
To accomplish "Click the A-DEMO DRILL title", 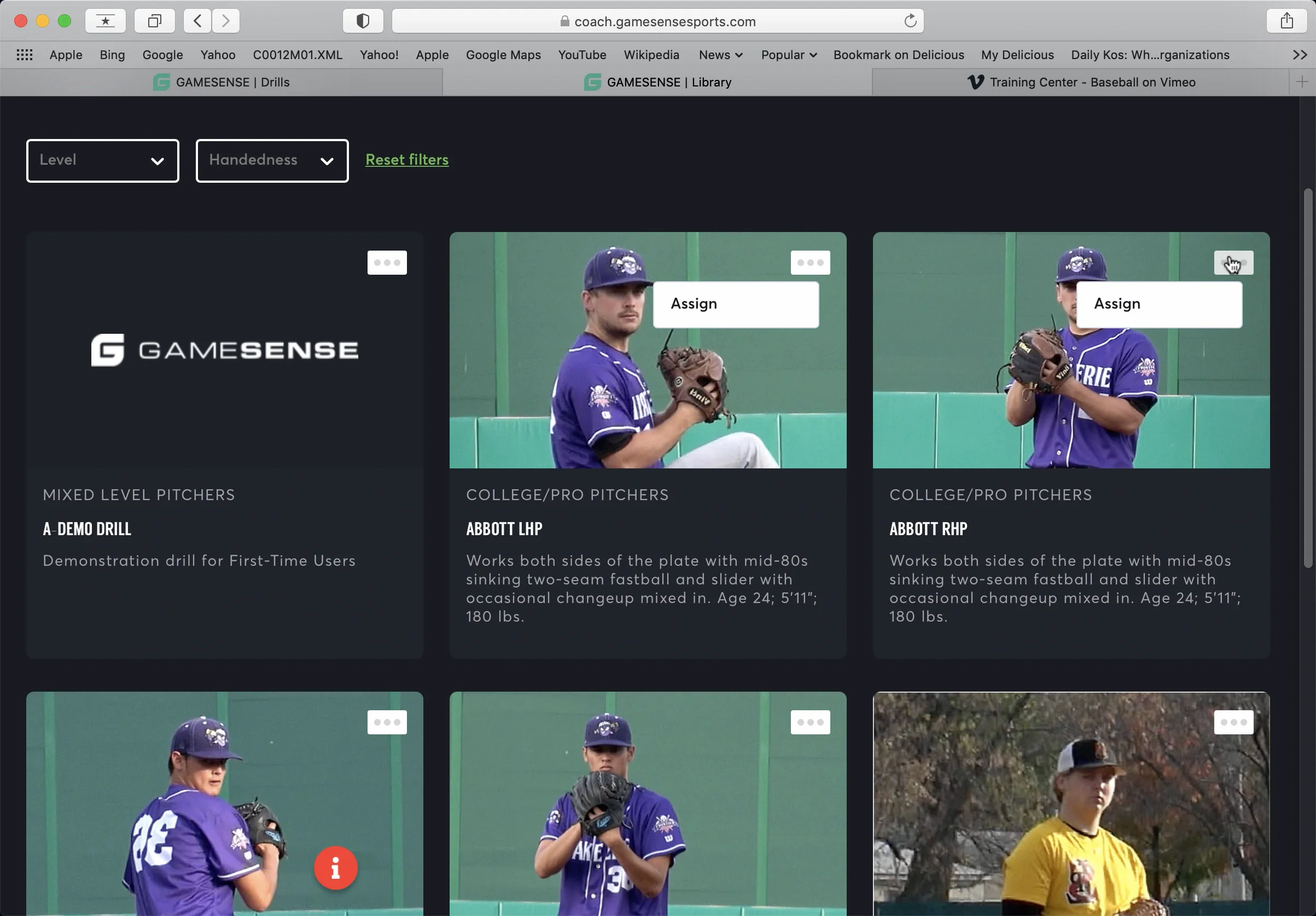I will (x=87, y=529).
